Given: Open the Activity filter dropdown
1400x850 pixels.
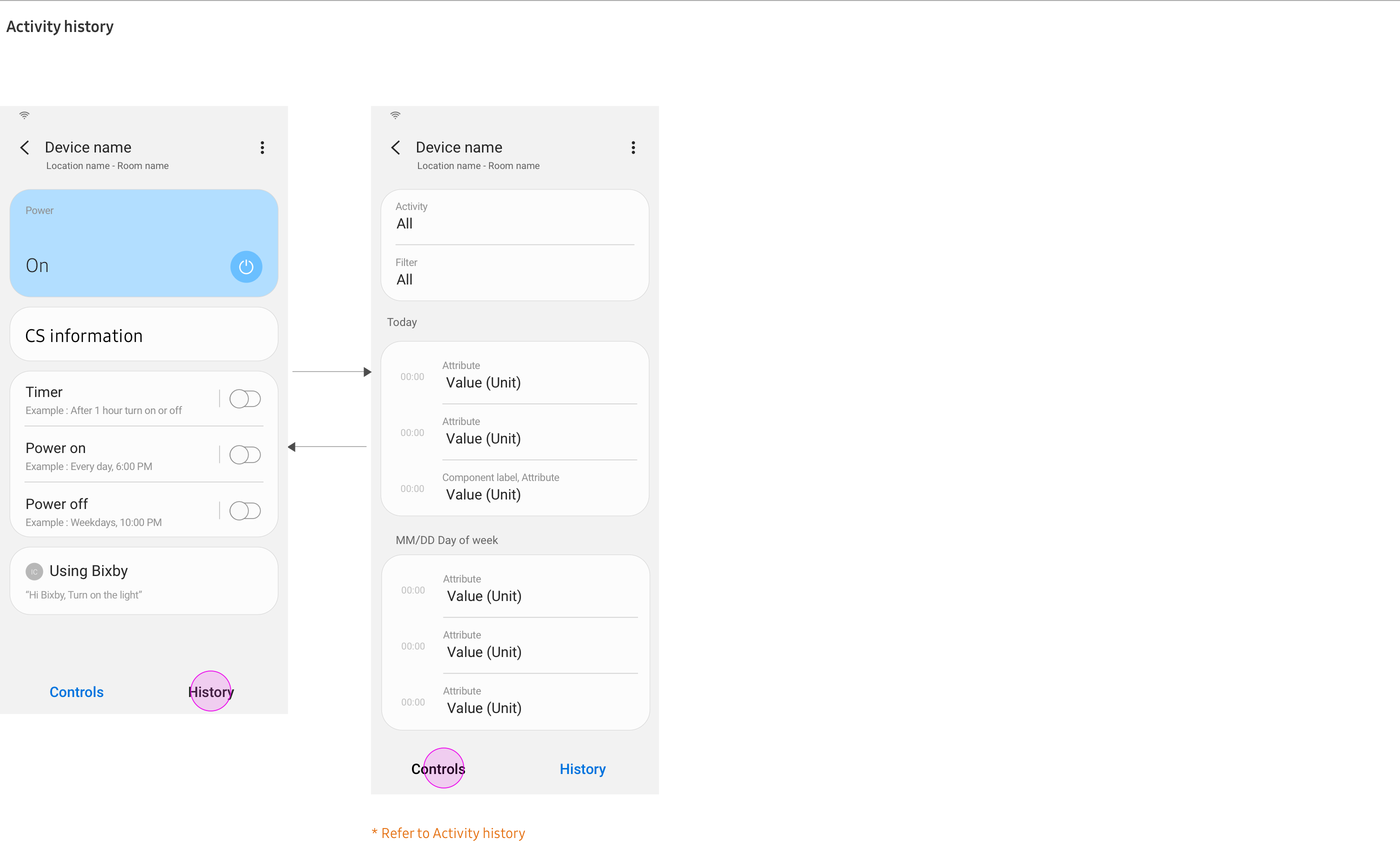Looking at the screenshot, I should [514, 216].
